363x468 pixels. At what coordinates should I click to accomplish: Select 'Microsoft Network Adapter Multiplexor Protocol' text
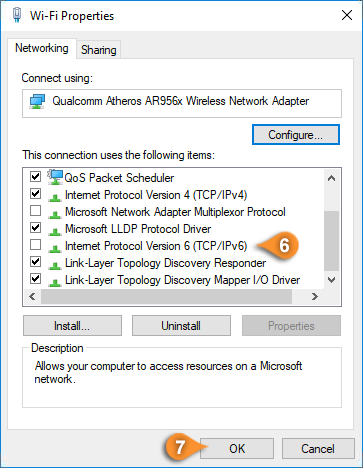(175, 212)
